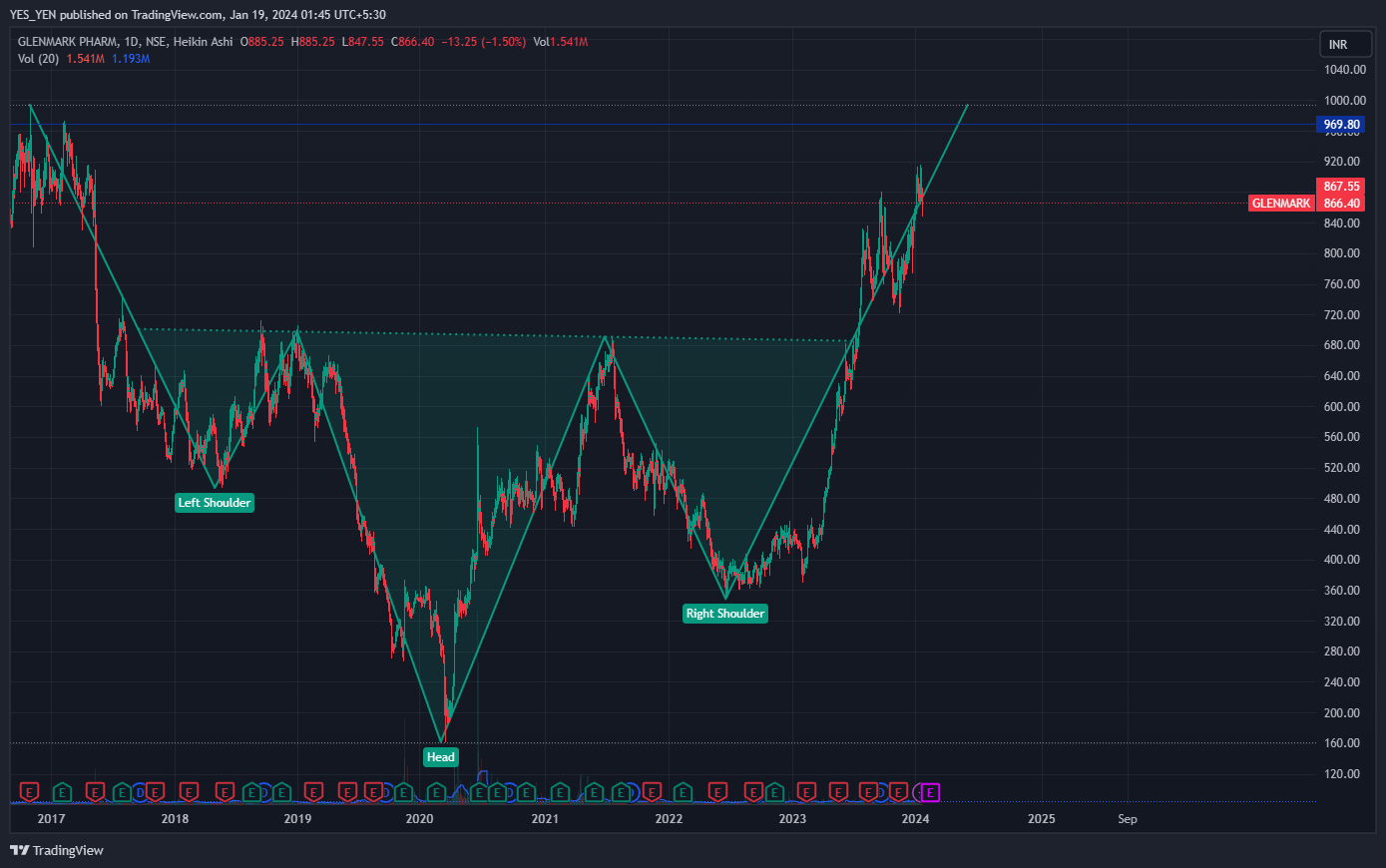The height and width of the screenshot is (868, 1386).
Task: Click the 2024 time axis label
Action: click(915, 819)
